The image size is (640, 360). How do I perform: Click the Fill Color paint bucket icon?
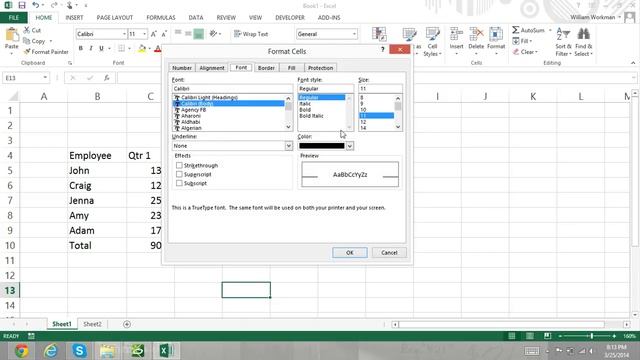(142, 49)
